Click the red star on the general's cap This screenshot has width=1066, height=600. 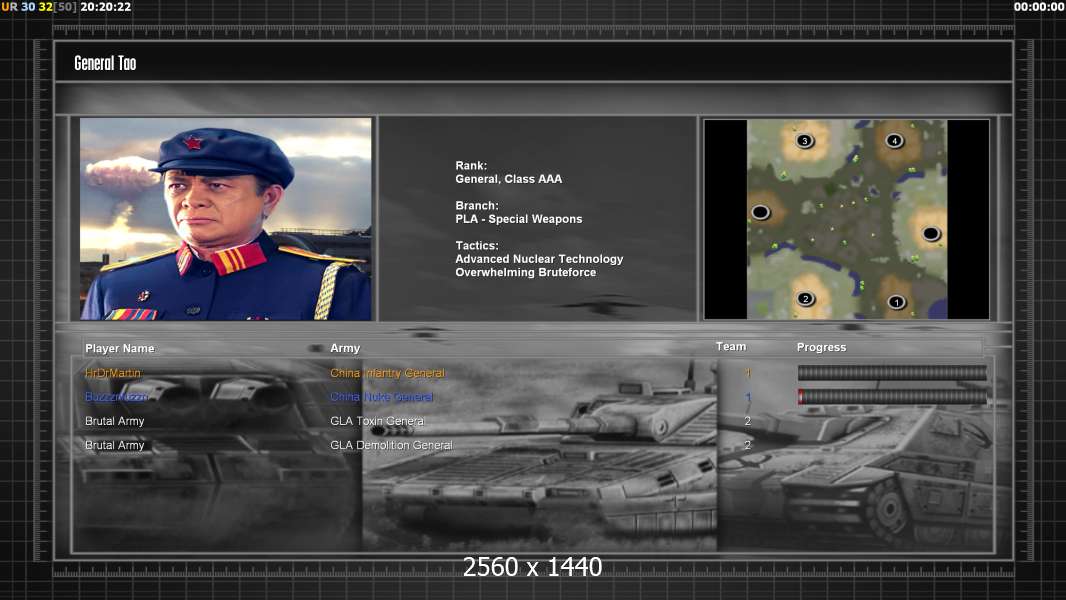click(x=193, y=143)
